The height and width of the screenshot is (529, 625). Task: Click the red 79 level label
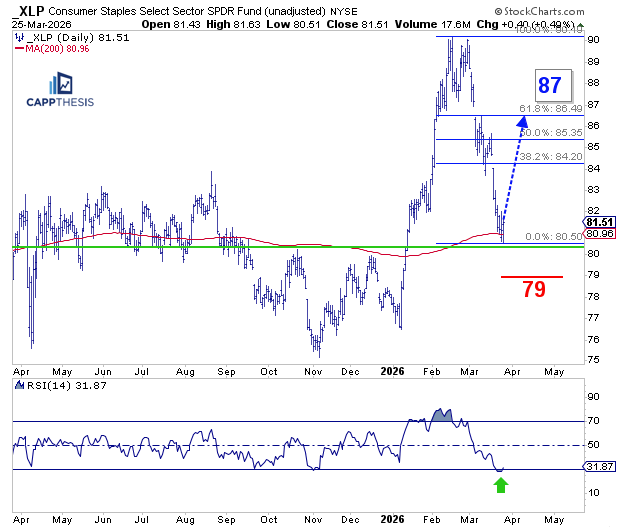(534, 289)
